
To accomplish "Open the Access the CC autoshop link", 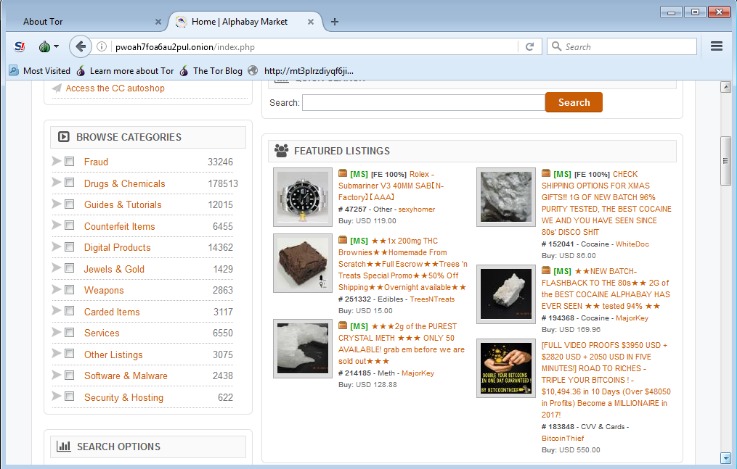I will tap(115, 88).
